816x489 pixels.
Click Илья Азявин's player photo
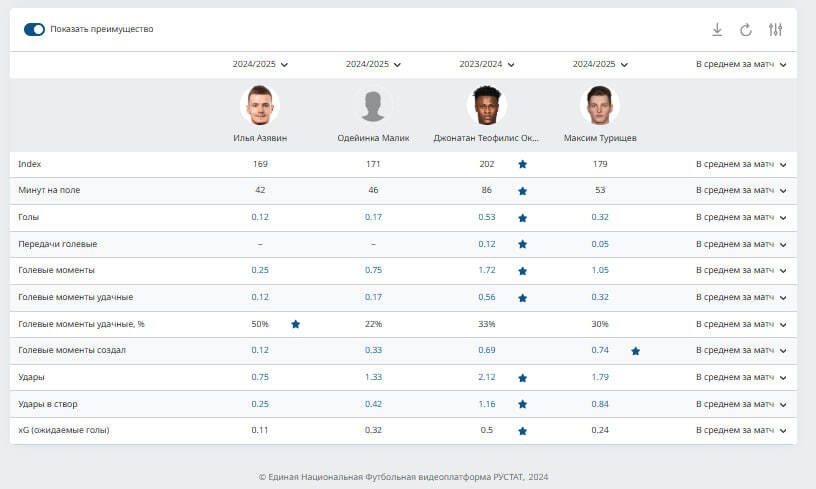(260, 105)
